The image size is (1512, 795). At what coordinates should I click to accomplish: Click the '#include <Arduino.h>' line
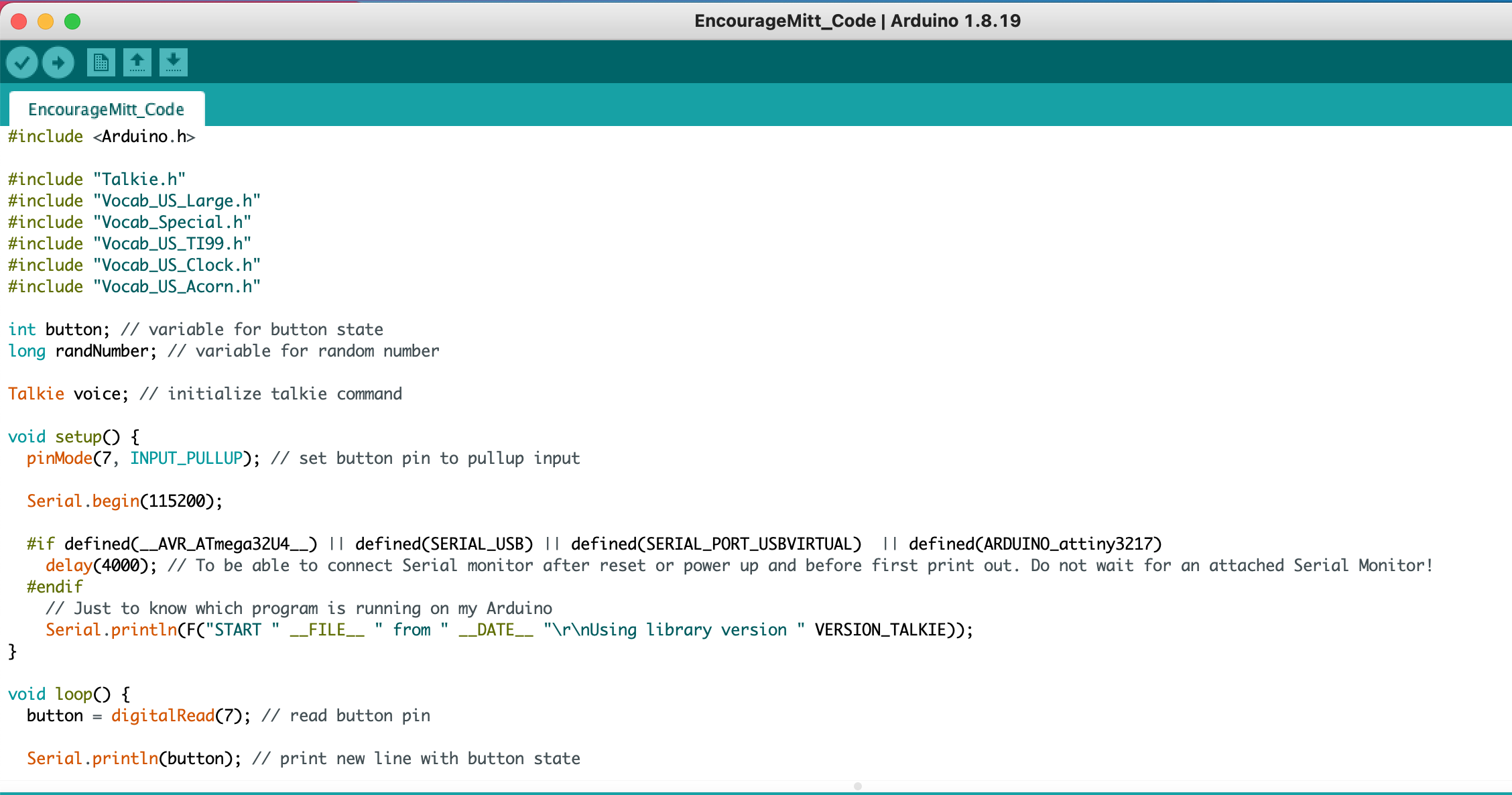pos(102,137)
